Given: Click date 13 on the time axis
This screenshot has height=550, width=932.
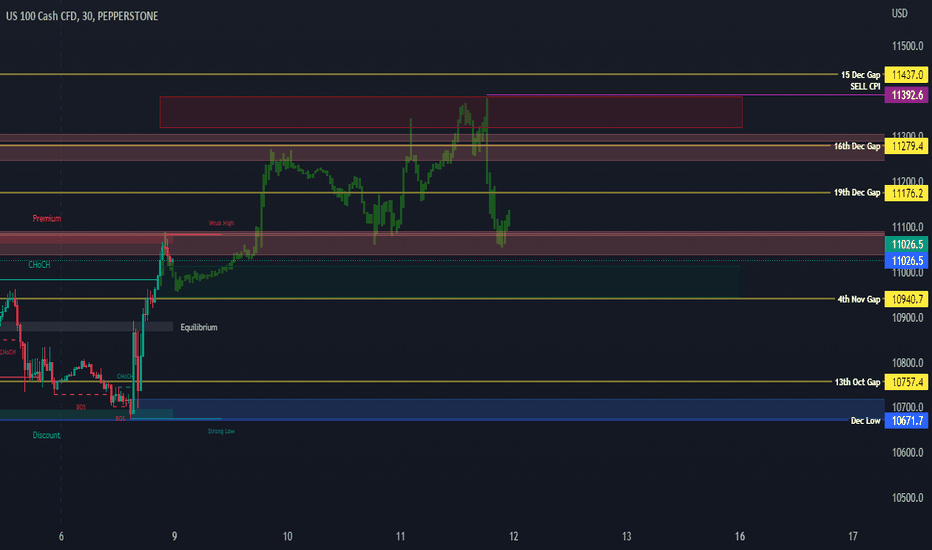Looking at the screenshot, I should [626, 536].
